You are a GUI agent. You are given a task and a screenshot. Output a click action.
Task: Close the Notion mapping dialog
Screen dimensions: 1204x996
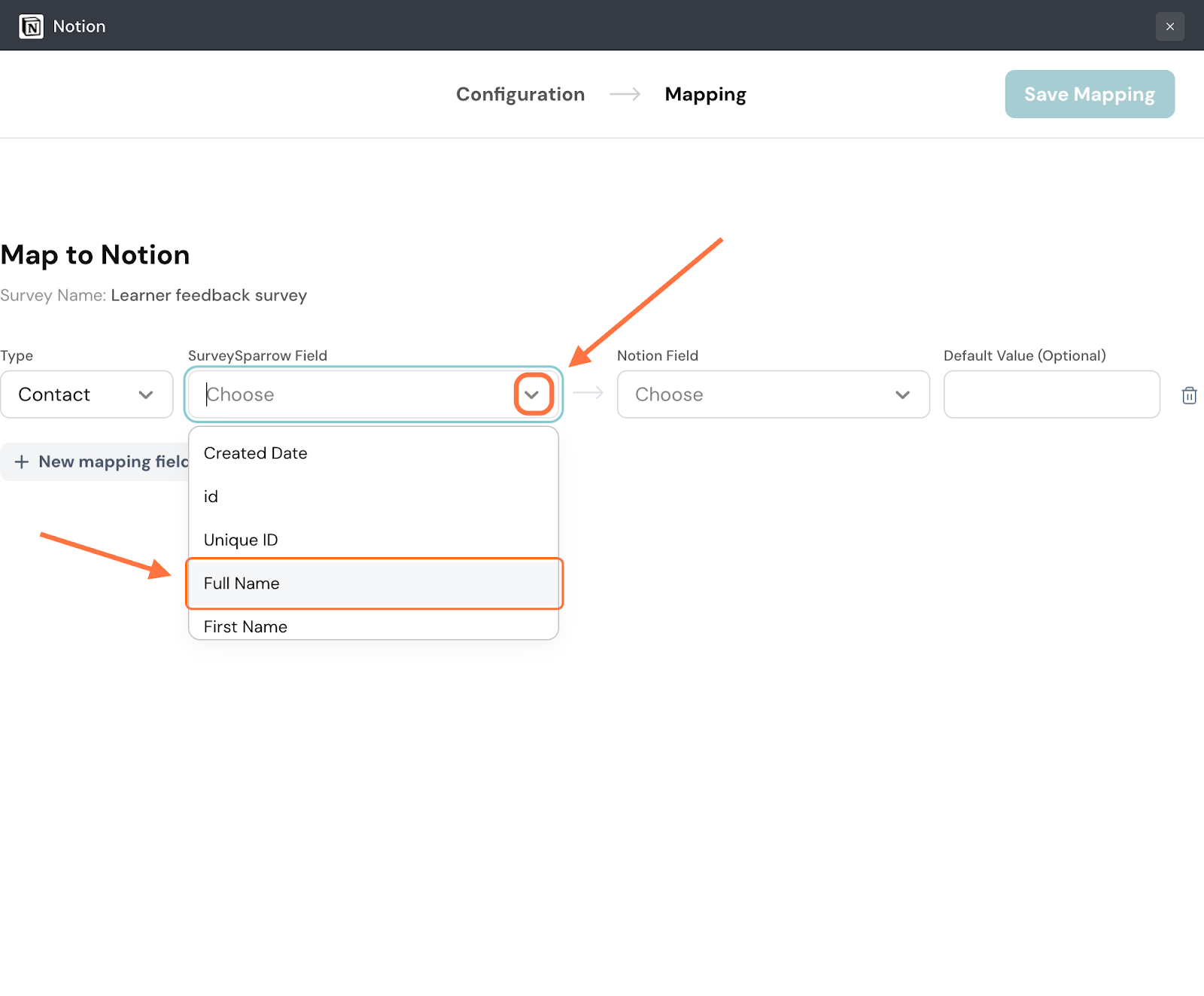pyautogui.click(x=1169, y=26)
